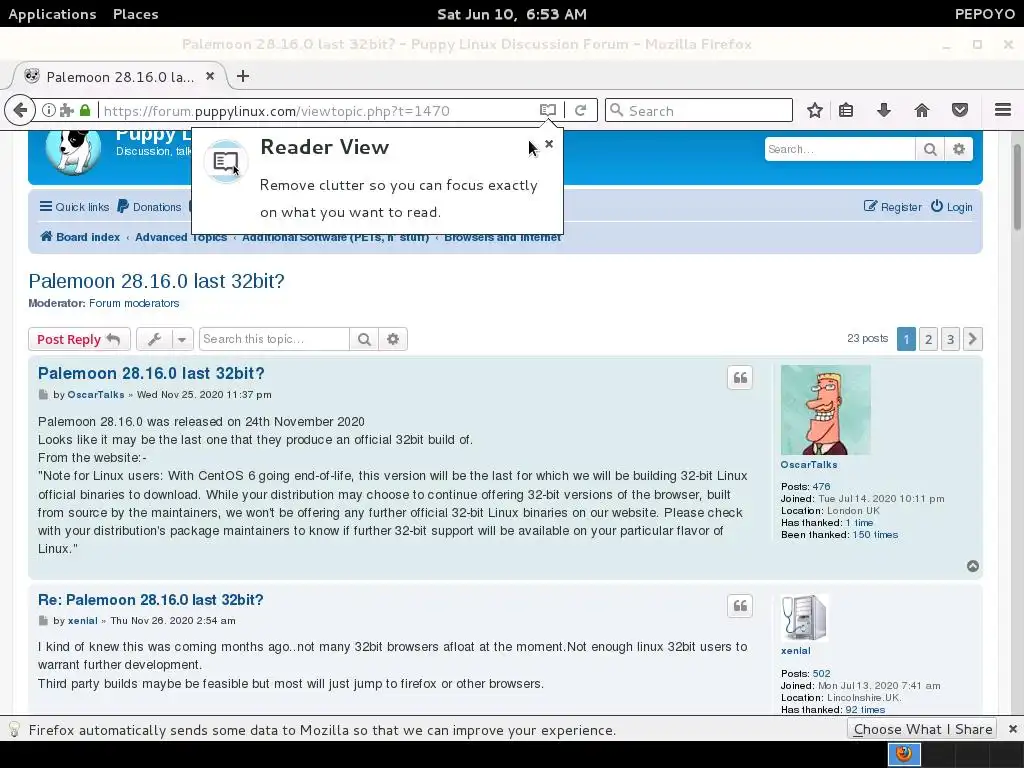Click OscarTalks avatar image
1024x768 pixels.
click(x=825, y=409)
